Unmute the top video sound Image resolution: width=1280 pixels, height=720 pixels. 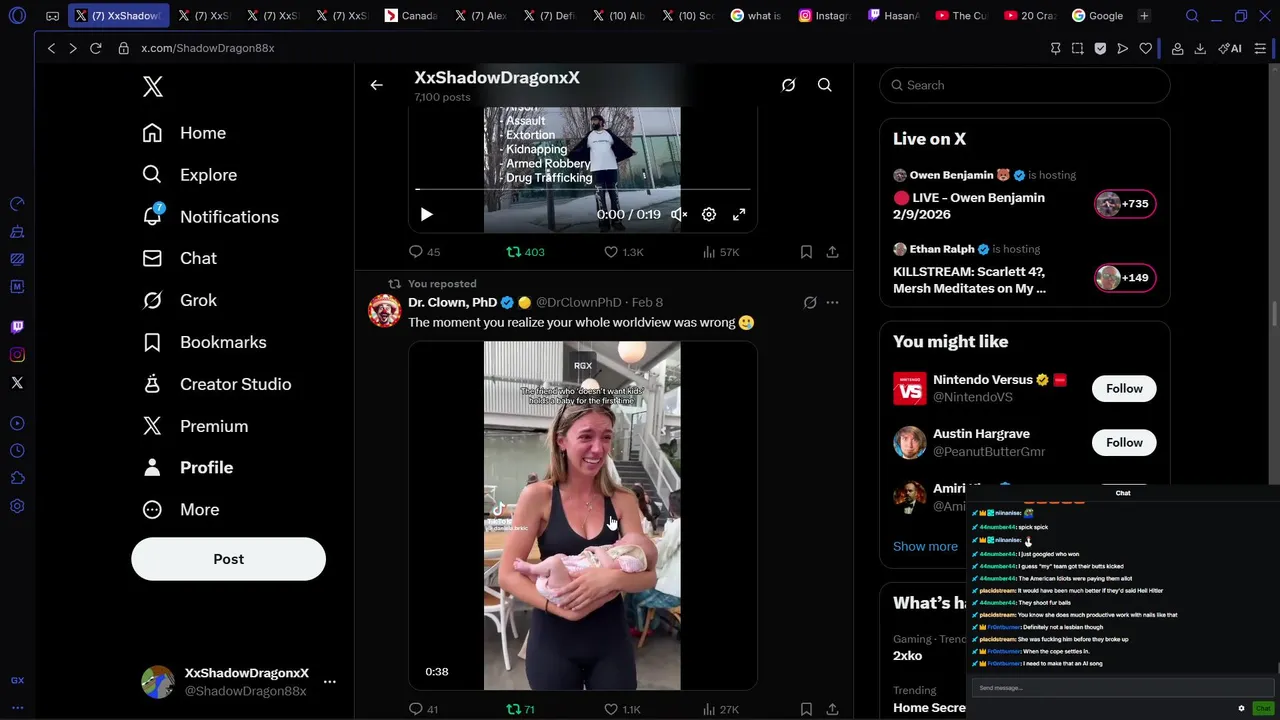679,214
